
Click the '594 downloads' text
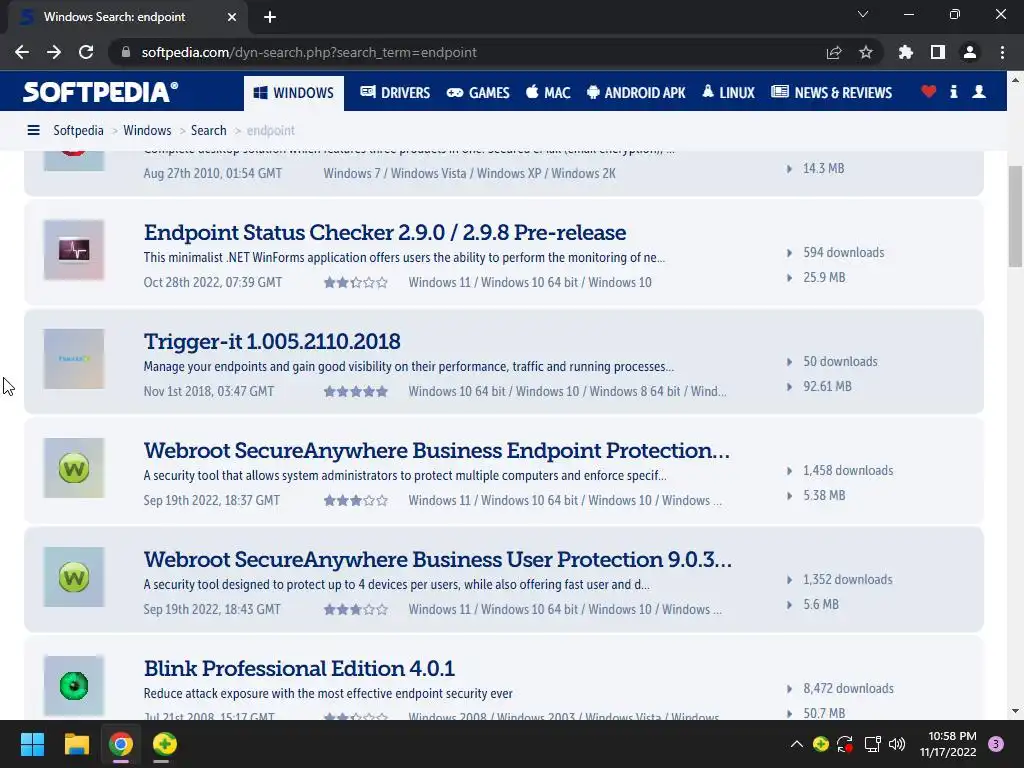coord(844,253)
